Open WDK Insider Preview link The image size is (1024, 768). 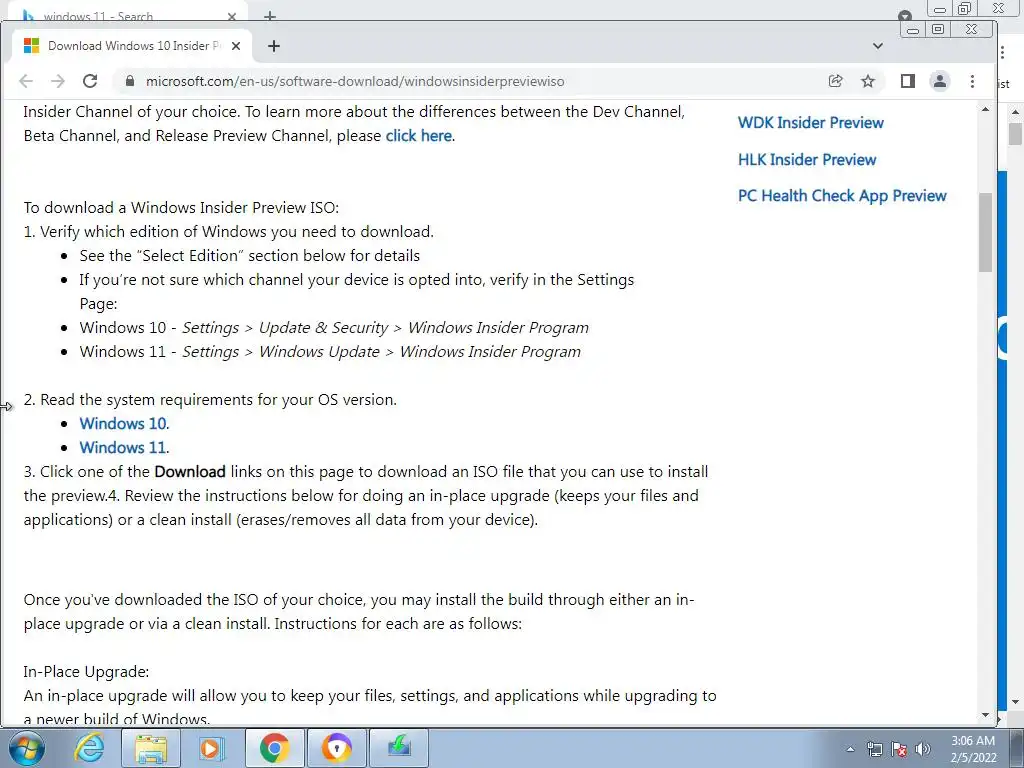click(810, 123)
